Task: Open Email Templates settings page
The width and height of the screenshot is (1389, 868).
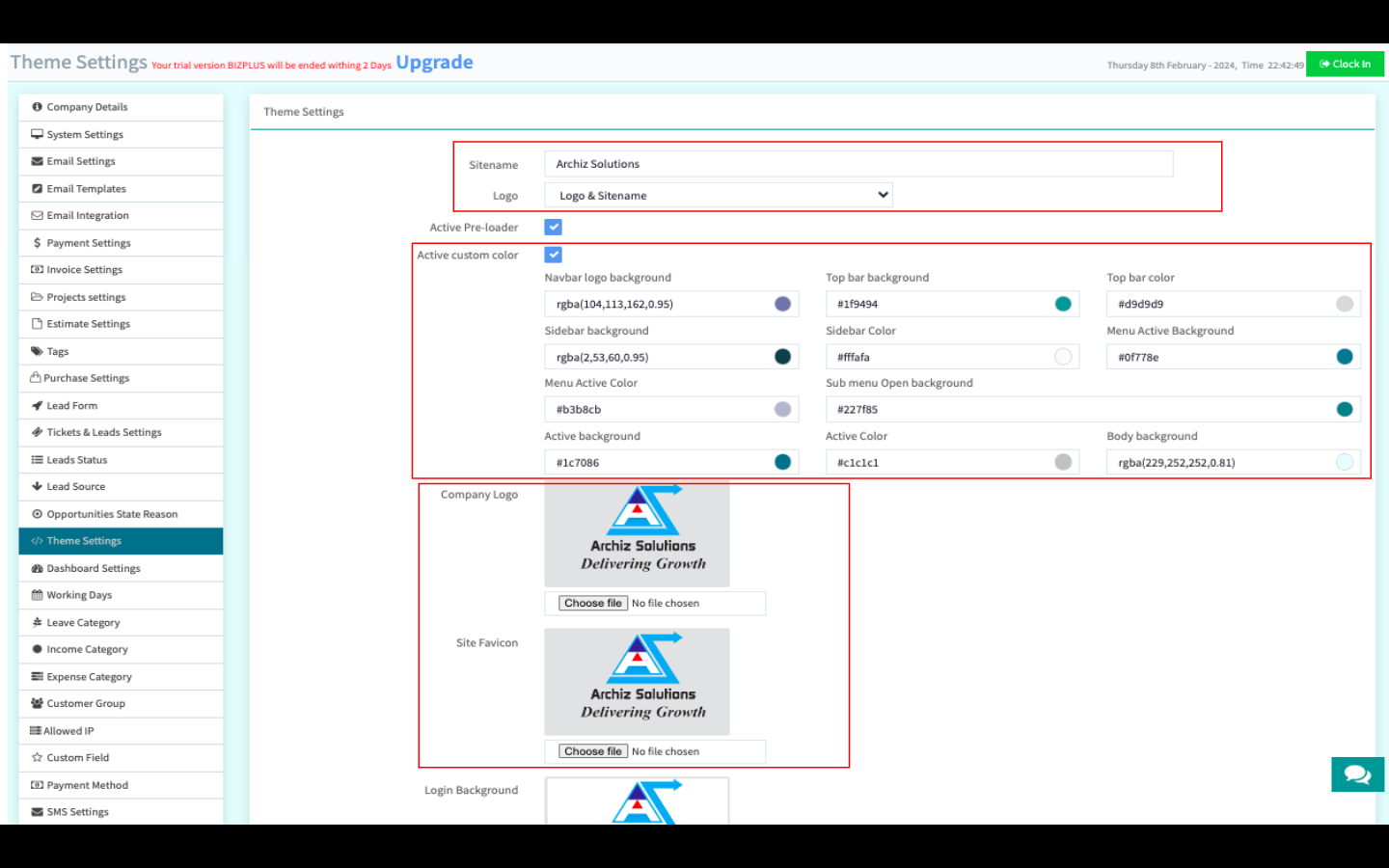Action: (x=86, y=189)
